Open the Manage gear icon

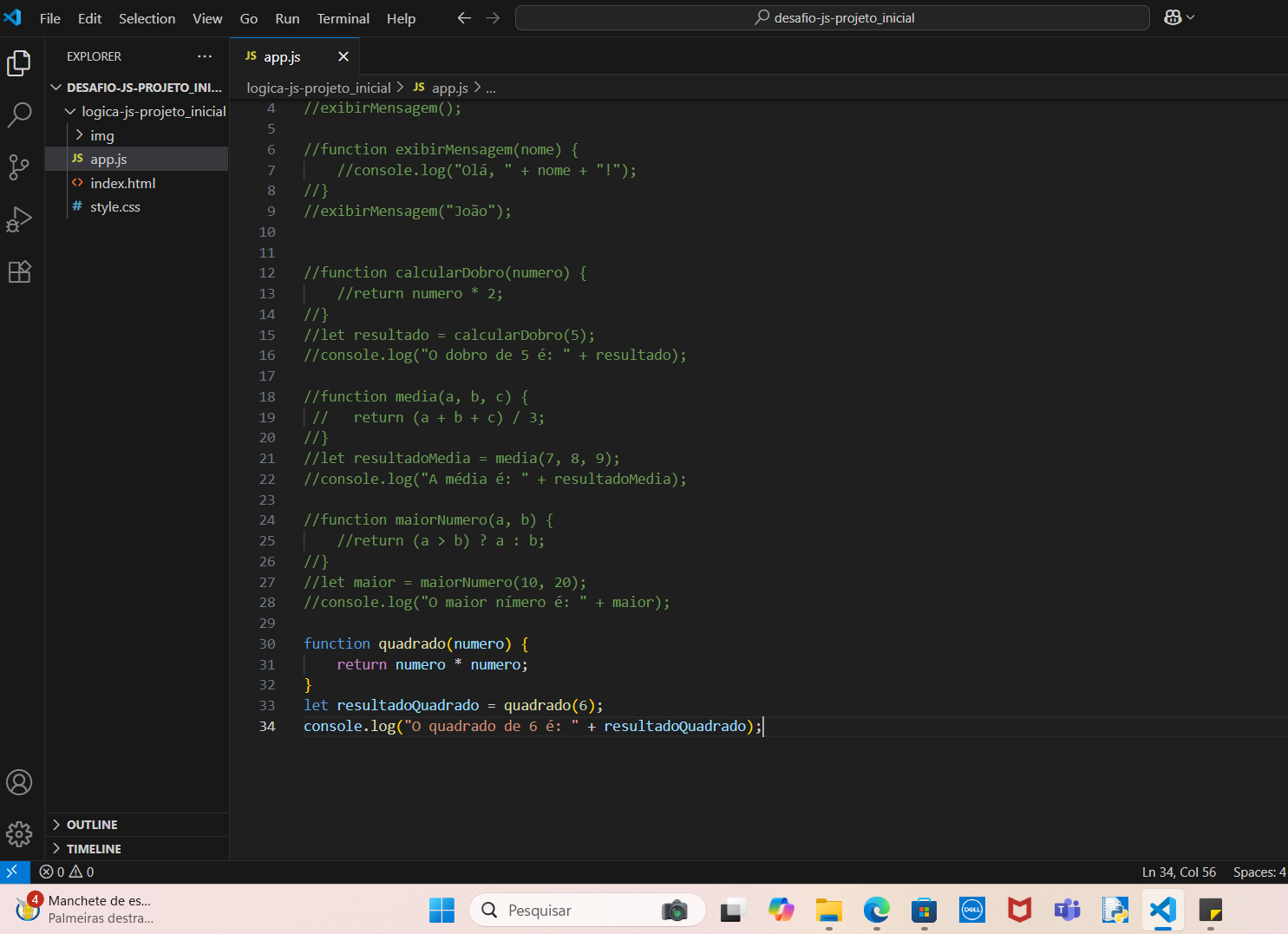click(x=19, y=834)
